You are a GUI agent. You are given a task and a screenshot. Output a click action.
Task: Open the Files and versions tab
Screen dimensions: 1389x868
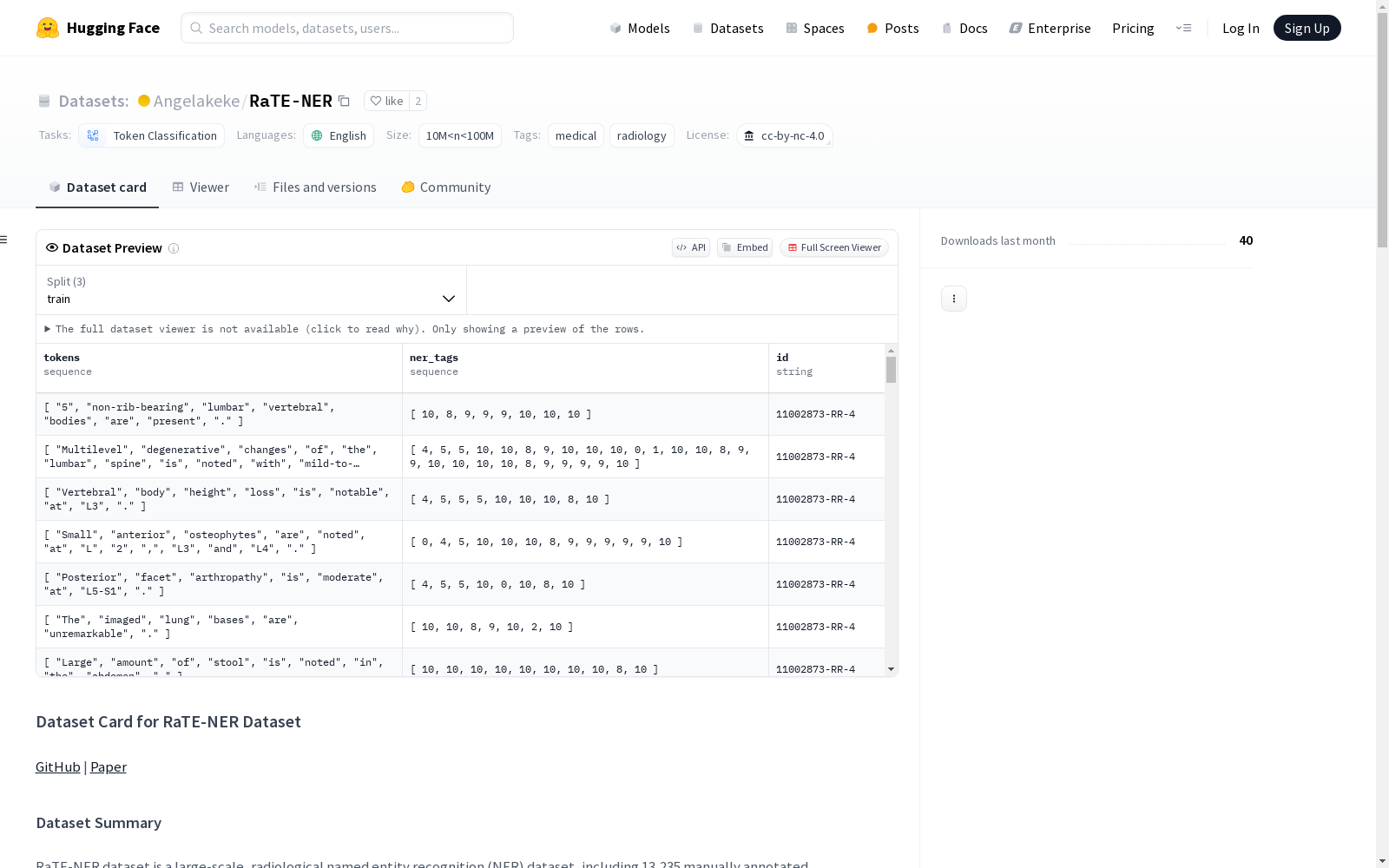(315, 187)
